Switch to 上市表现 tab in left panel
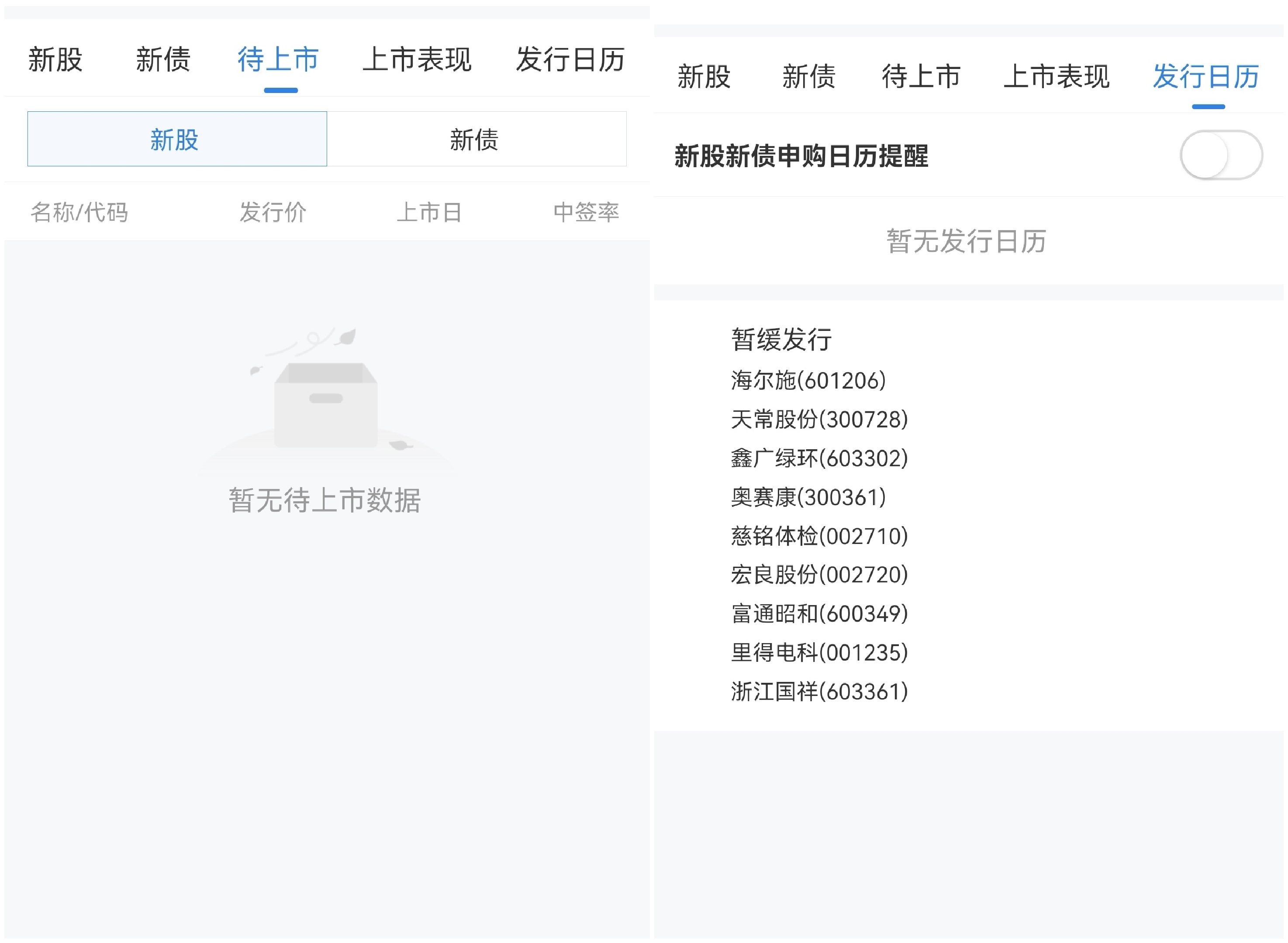The image size is (1288, 943). [x=417, y=59]
